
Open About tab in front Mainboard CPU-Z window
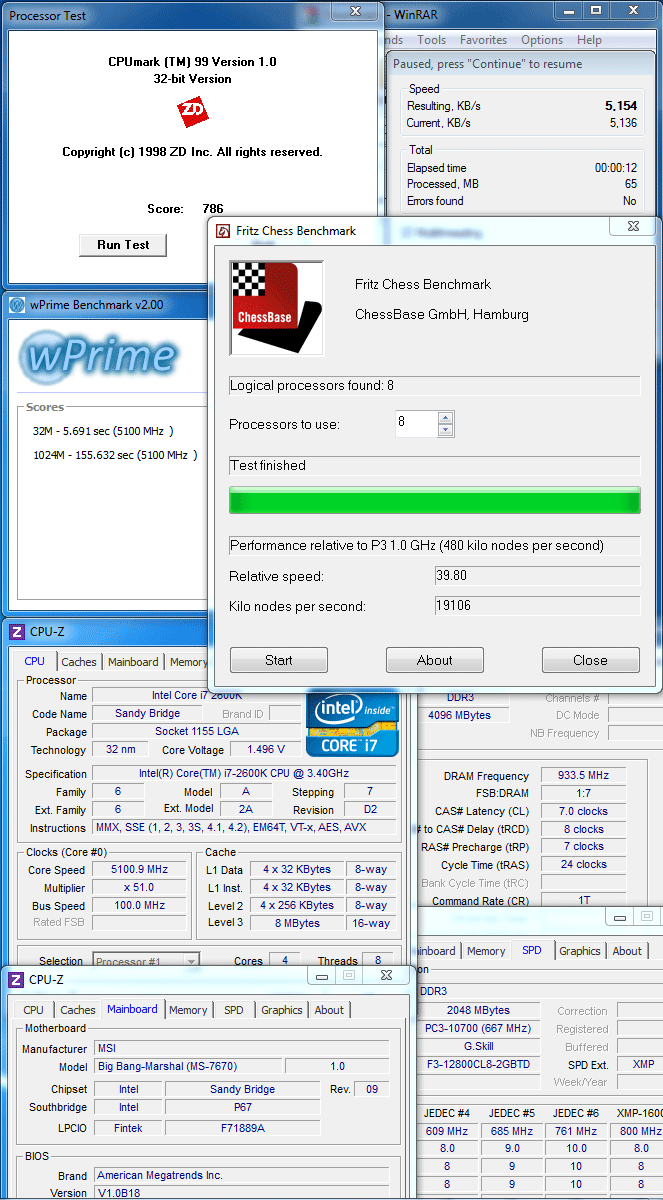[x=329, y=1010]
